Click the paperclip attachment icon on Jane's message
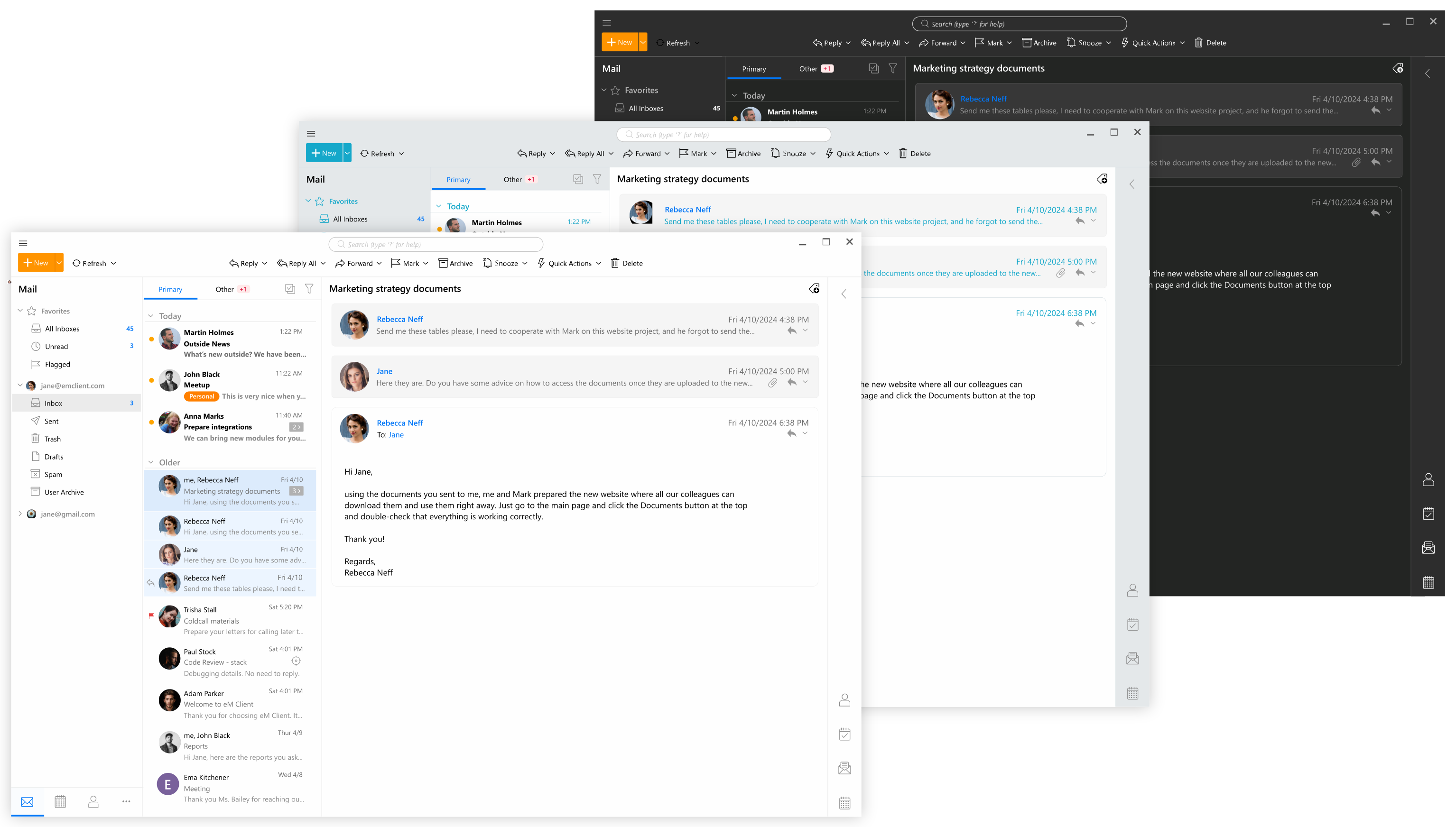 [x=771, y=383]
